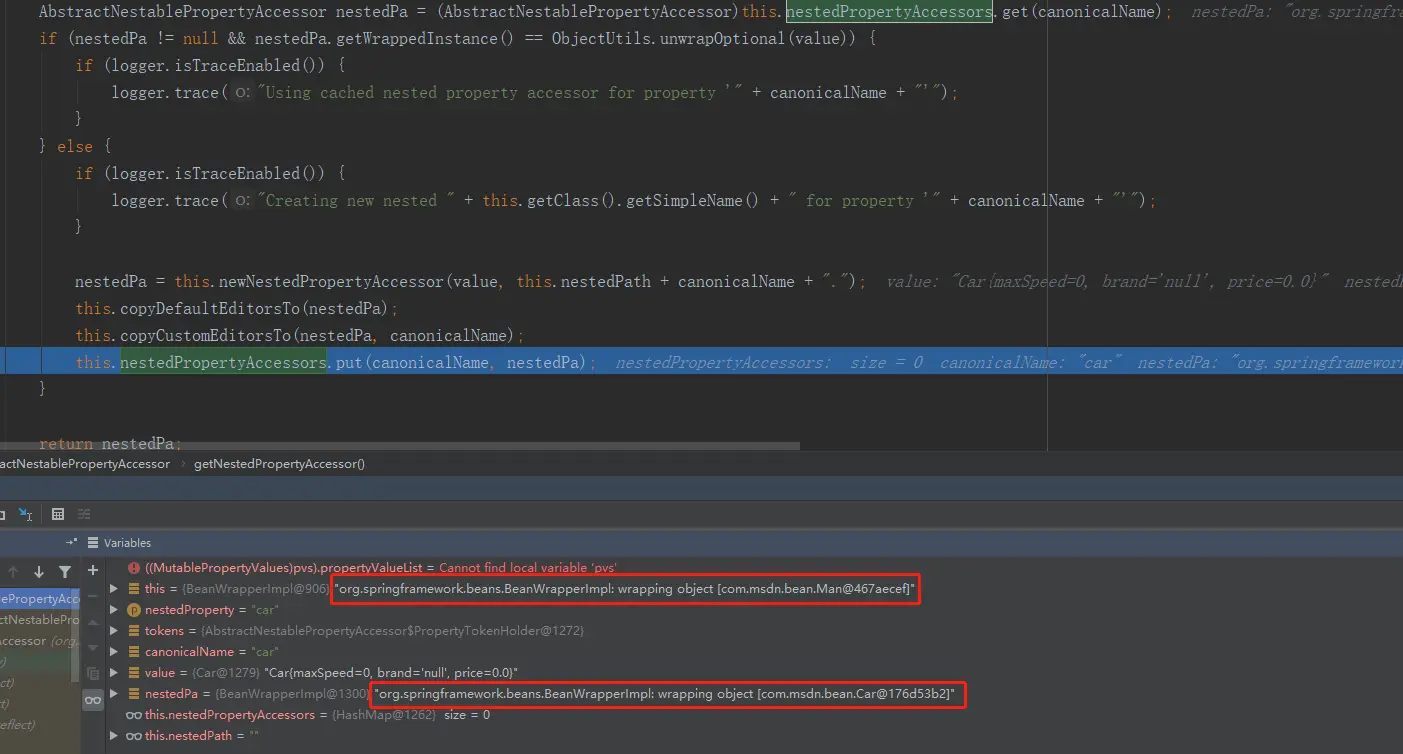
Task: Expand the nestedPa BeanWrapperImpl@1300 variable
Action: coord(114,694)
